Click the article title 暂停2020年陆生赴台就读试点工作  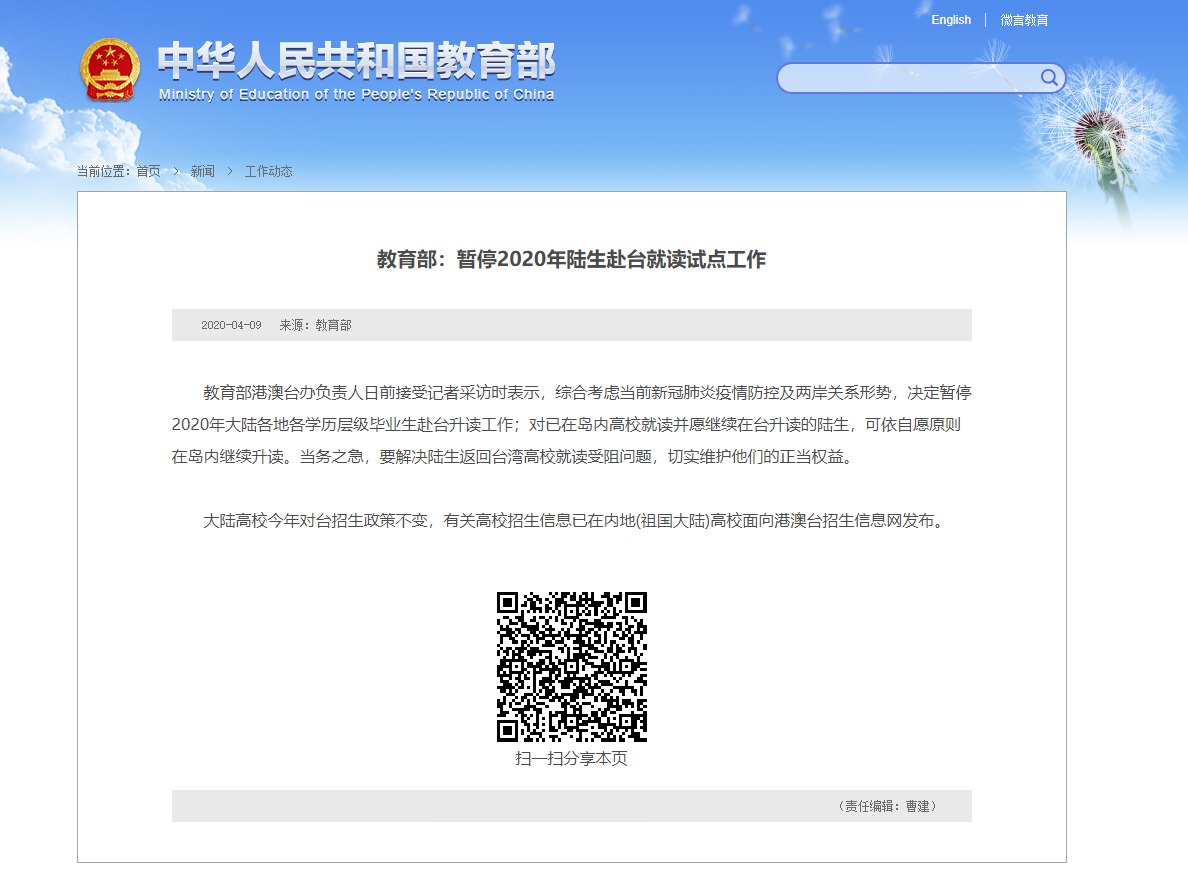(571, 259)
